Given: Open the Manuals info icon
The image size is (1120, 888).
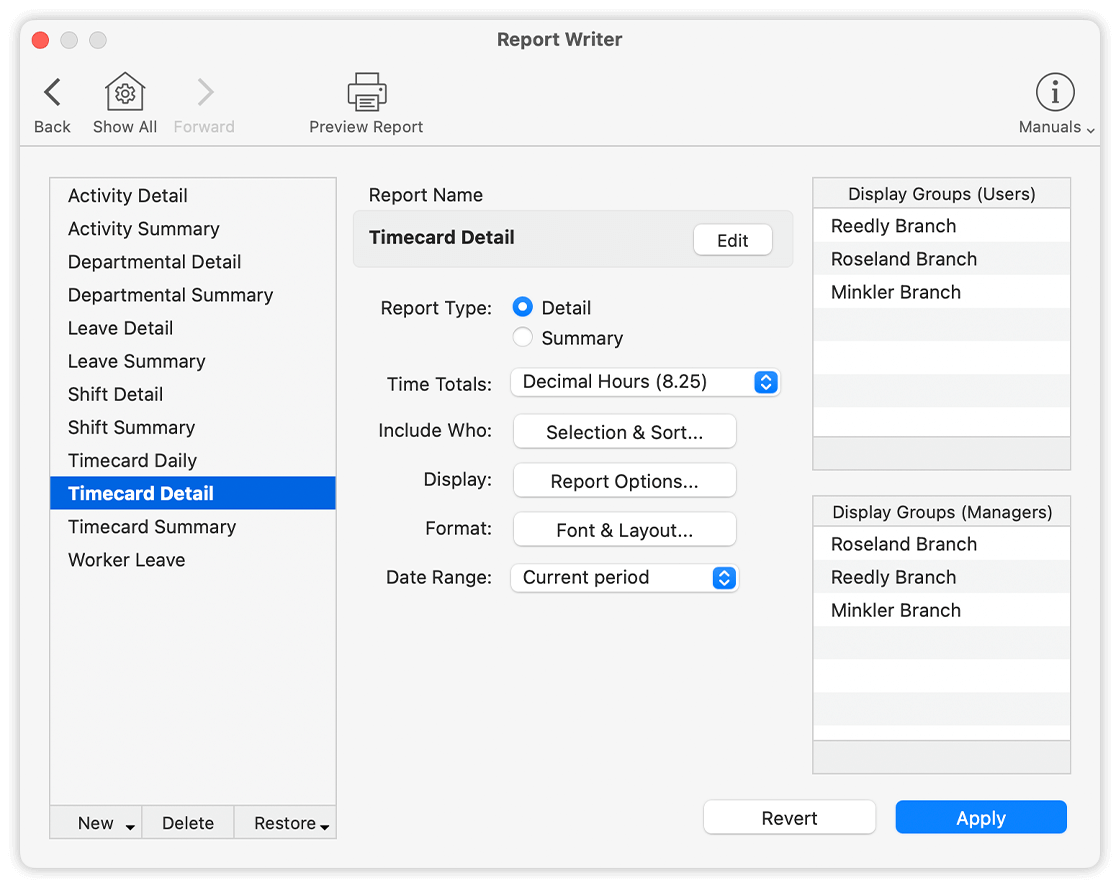Looking at the screenshot, I should [1055, 93].
